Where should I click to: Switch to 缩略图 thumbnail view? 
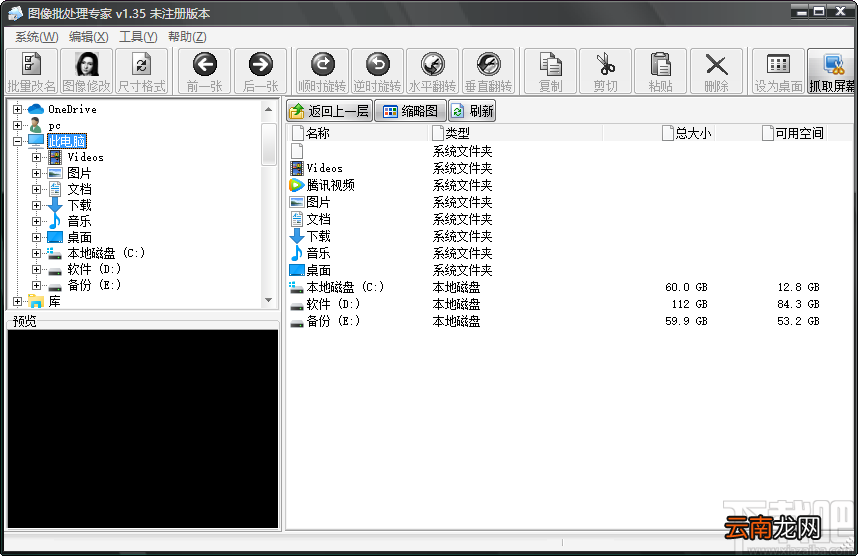410,111
